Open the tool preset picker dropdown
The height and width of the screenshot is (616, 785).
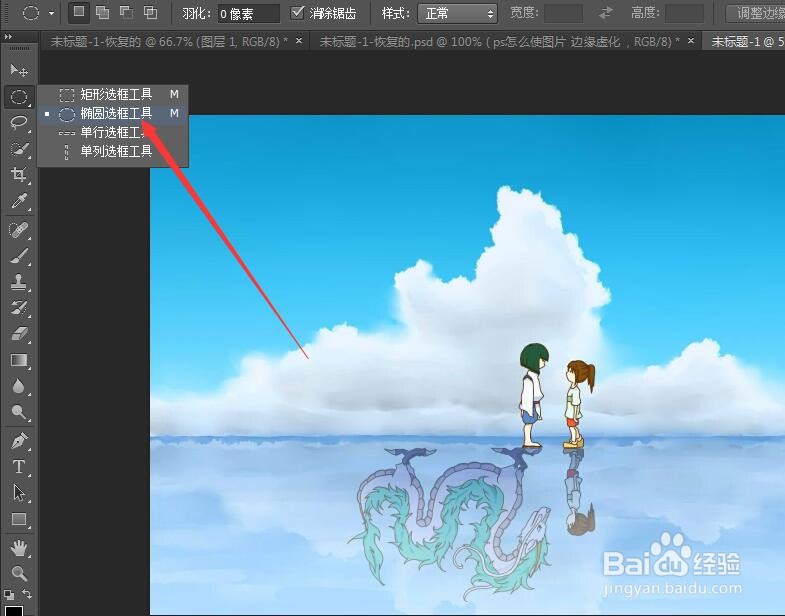(x=52, y=14)
